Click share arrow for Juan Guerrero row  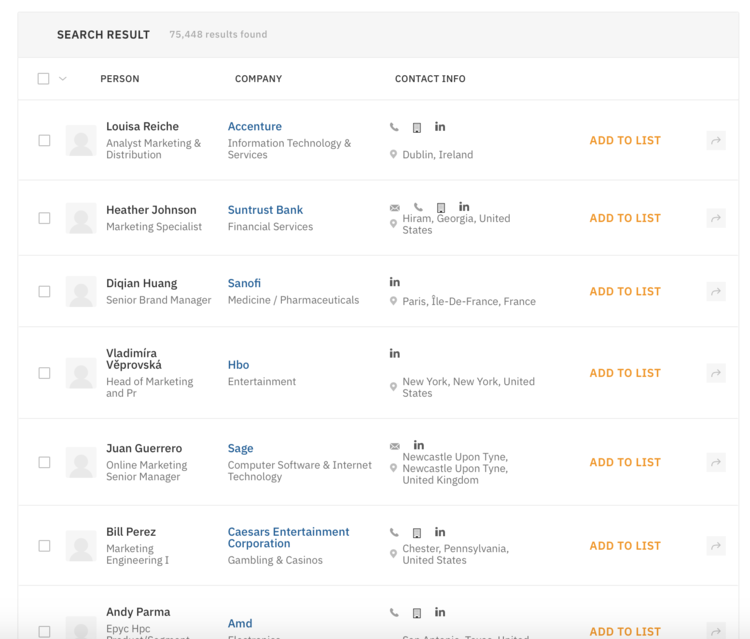(x=716, y=463)
